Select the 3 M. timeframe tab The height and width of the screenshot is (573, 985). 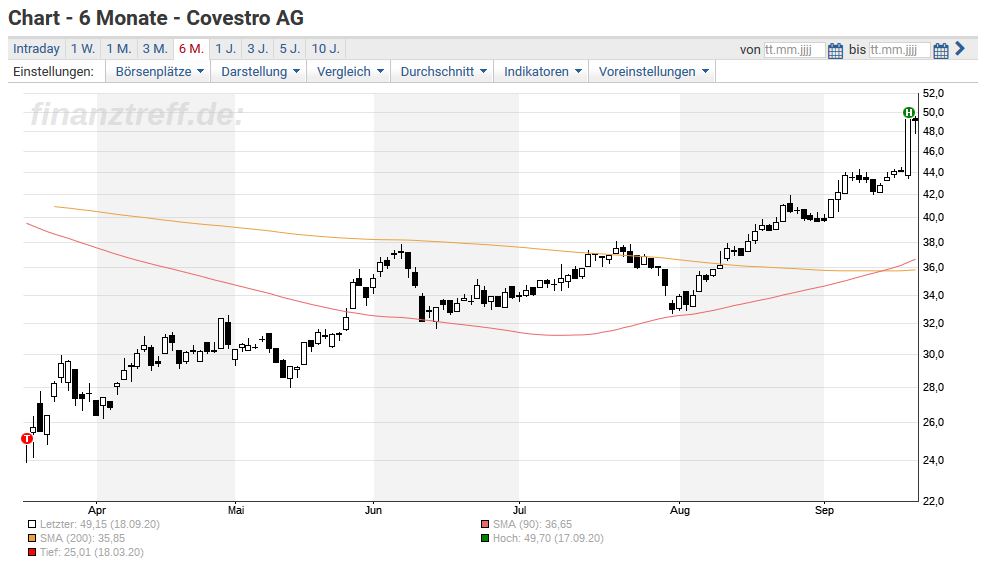(155, 49)
